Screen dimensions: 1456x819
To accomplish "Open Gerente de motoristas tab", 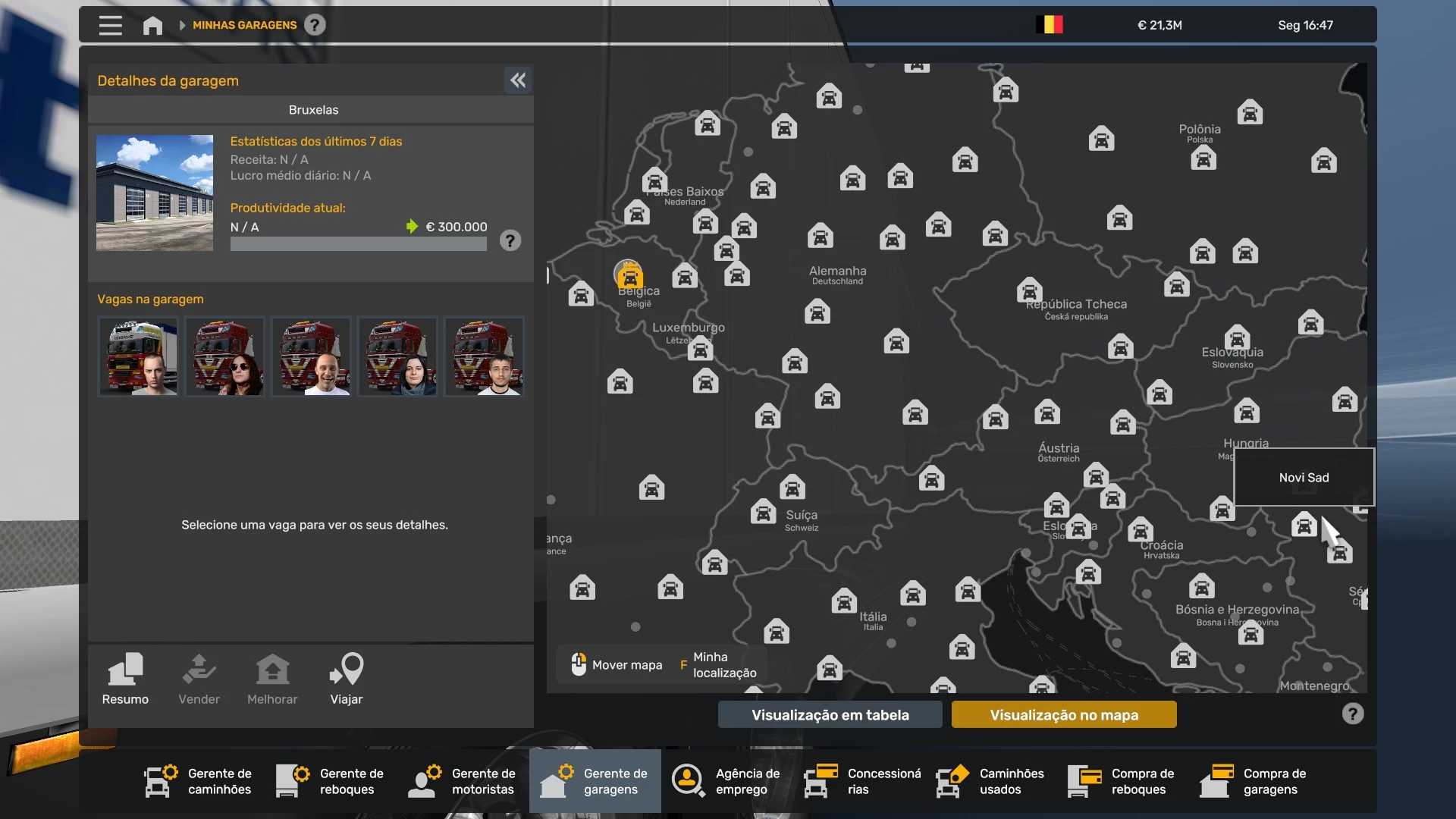I will coord(463,781).
